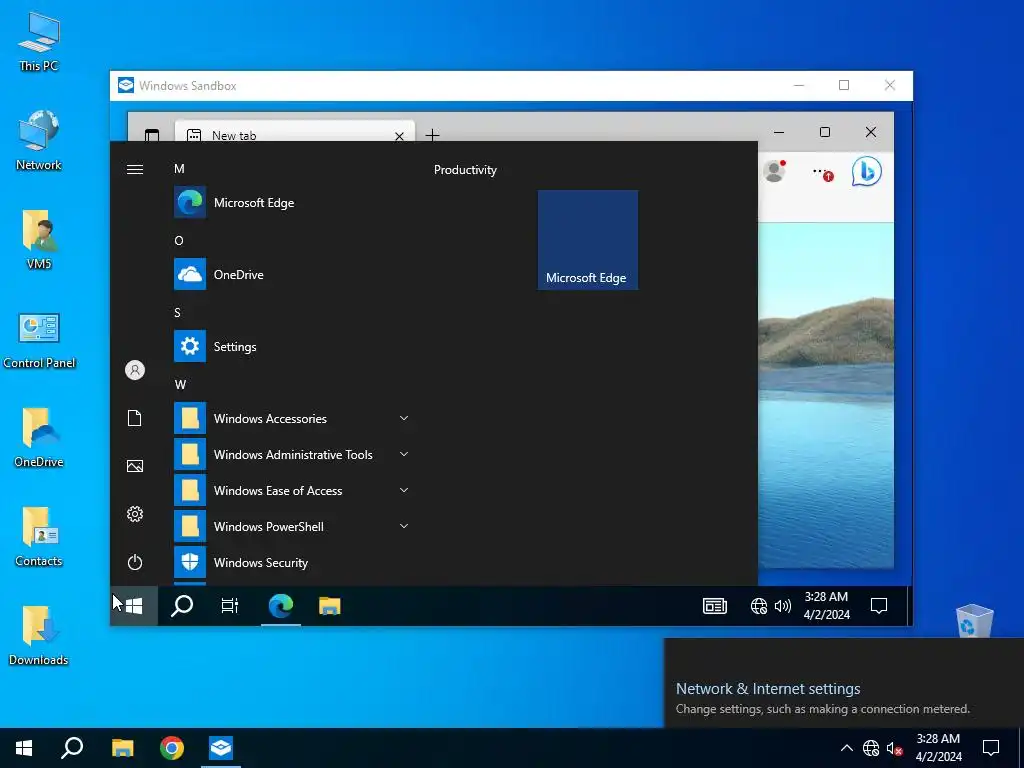Open the Windows Ease of Access folder icon
1024x768 pixels.
coord(190,490)
